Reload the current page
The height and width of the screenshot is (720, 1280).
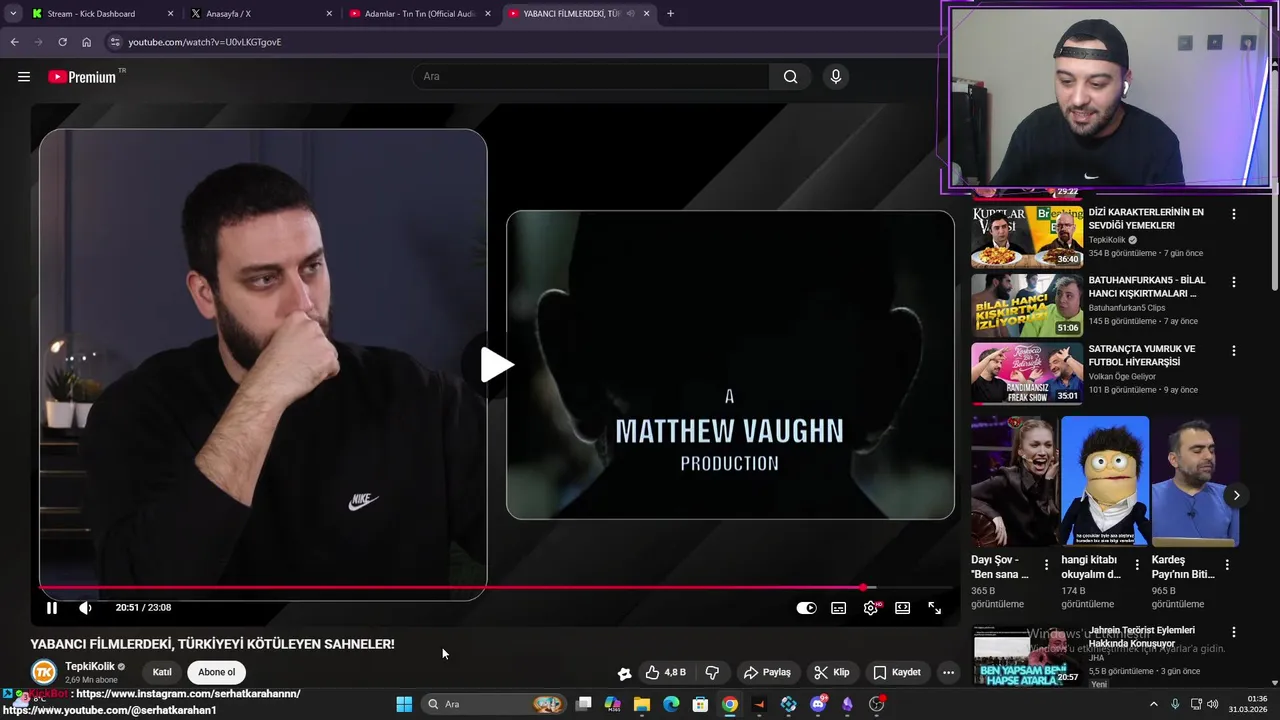[x=62, y=42]
